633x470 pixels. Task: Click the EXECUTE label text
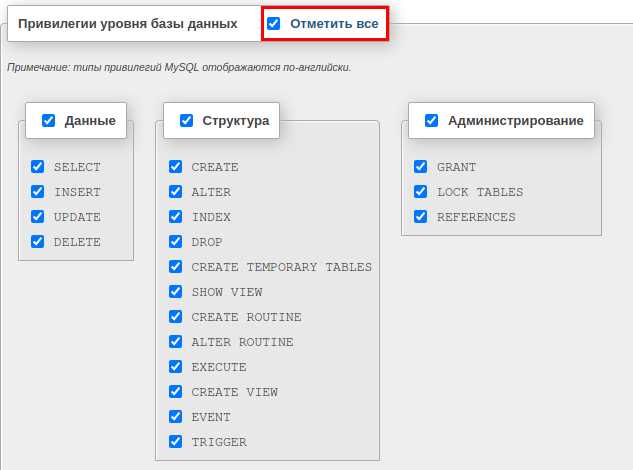[x=219, y=367]
